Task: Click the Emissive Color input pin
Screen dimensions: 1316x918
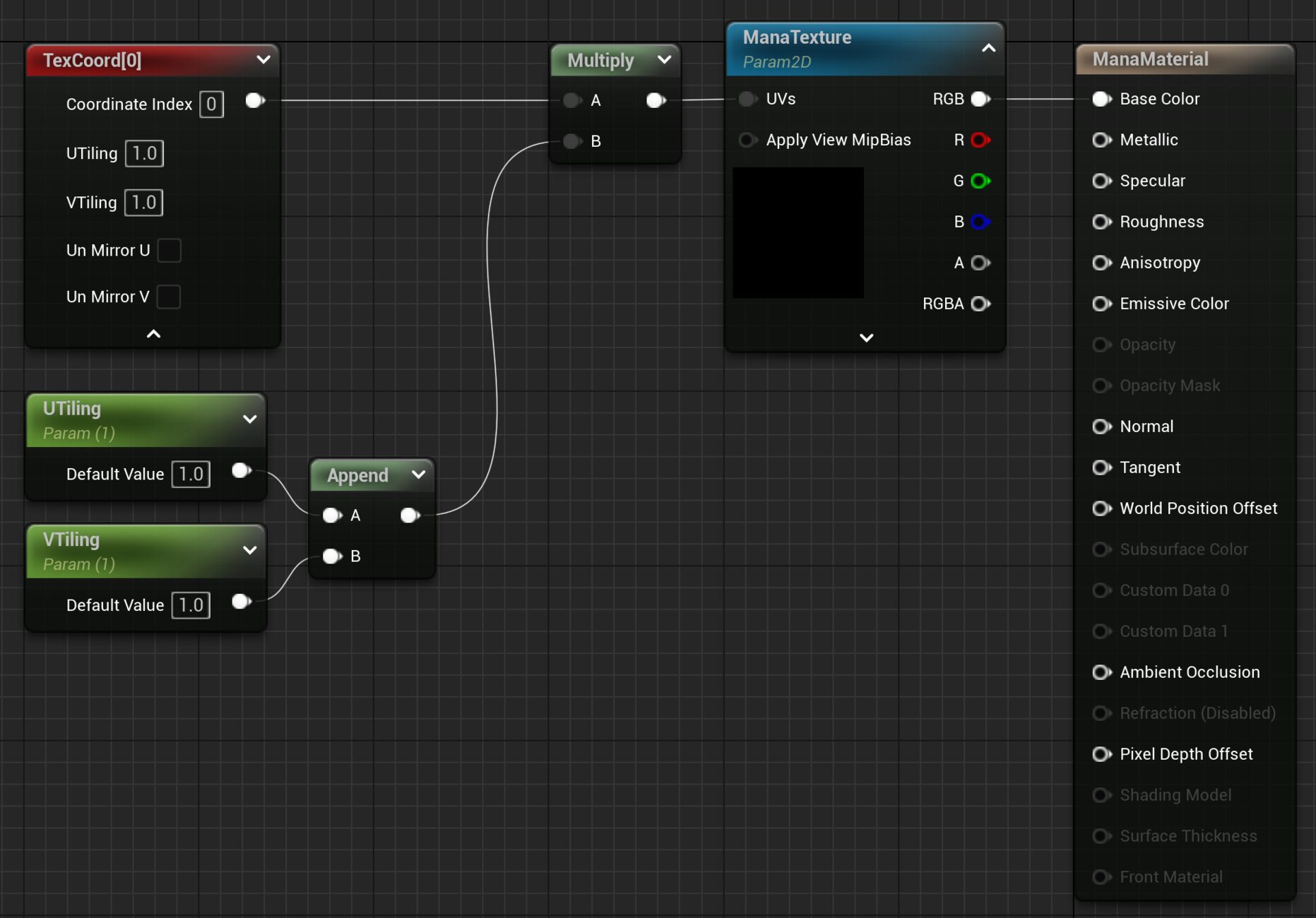Action: pyautogui.click(x=1101, y=304)
